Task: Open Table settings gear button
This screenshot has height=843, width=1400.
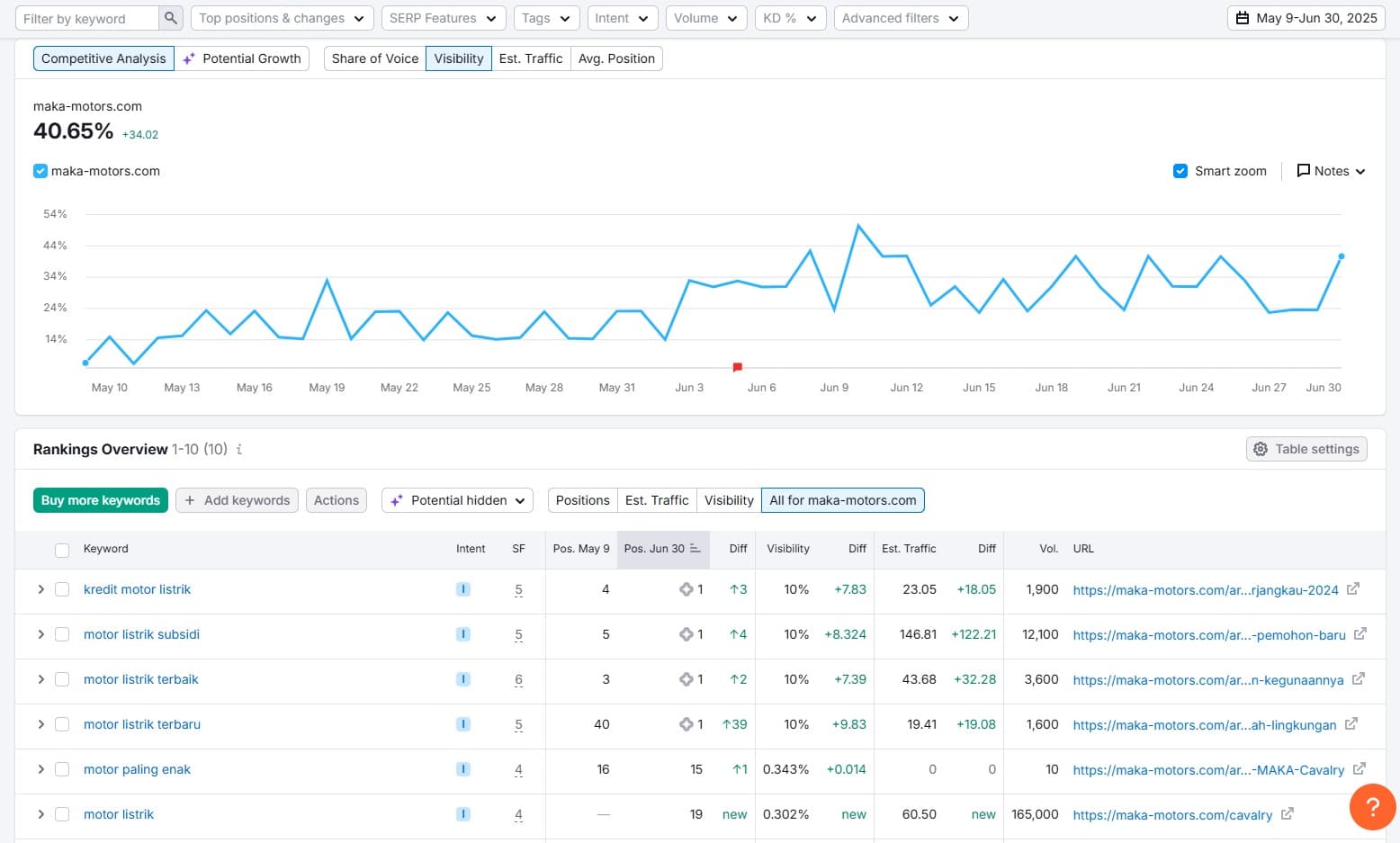Action: tap(1306, 449)
